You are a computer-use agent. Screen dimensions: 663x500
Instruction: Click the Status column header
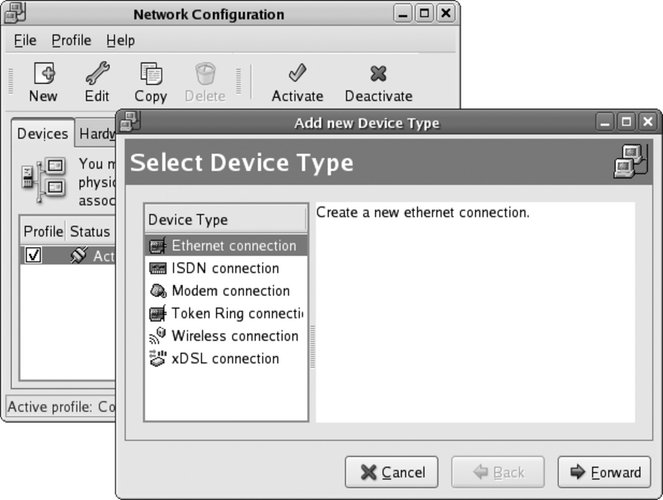[89, 231]
